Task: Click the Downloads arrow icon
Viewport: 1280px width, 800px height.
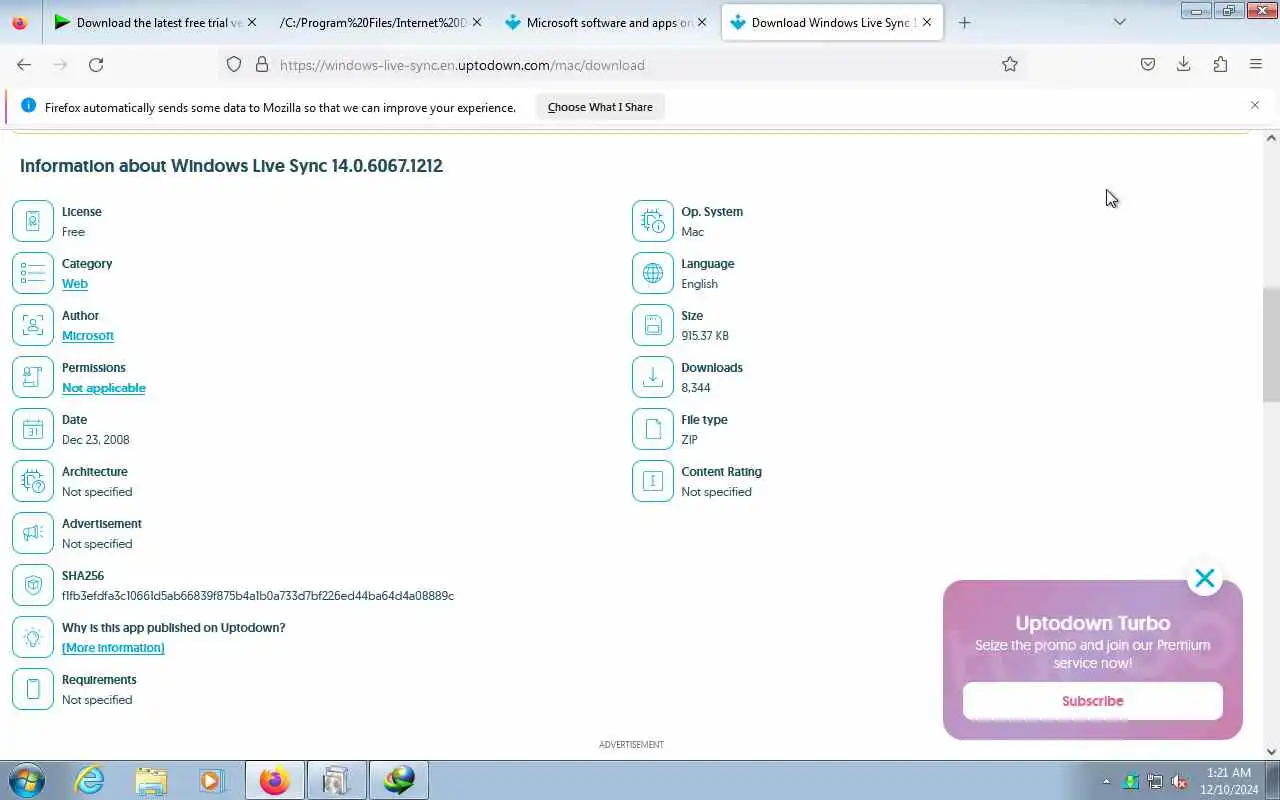Action: [653, 377]
